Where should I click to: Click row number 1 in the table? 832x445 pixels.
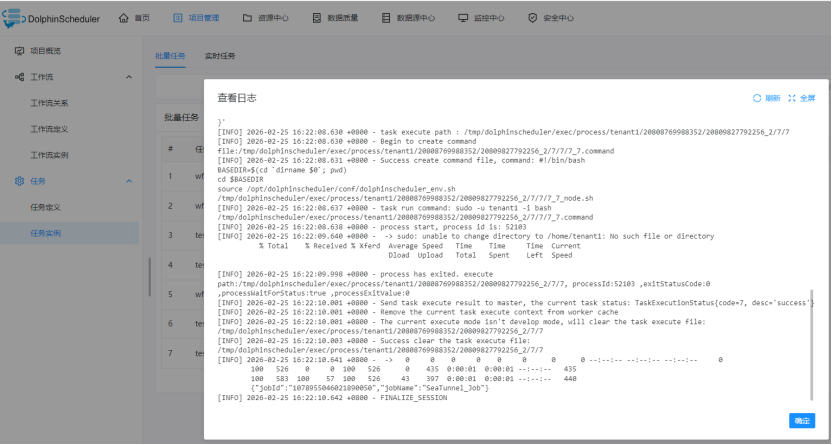coord(170,176)
